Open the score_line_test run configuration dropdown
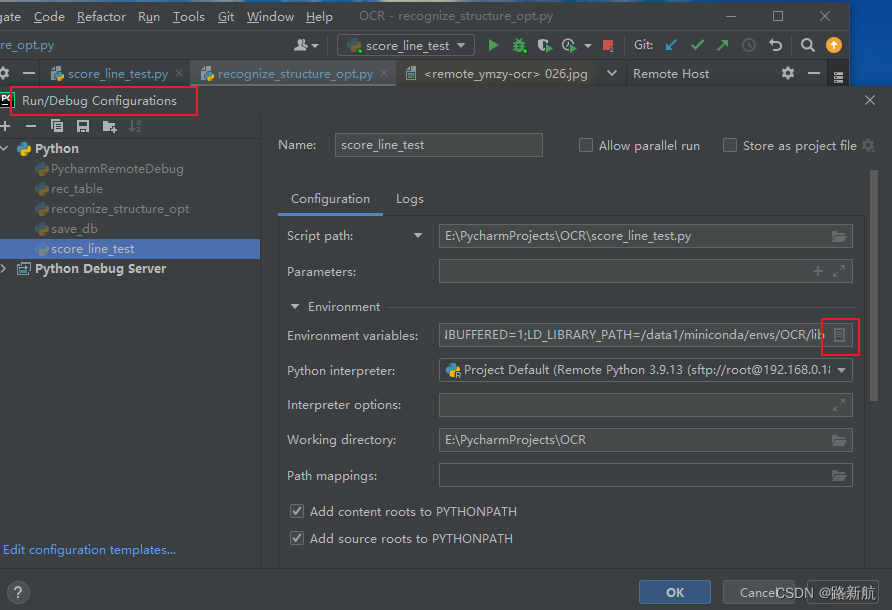Image resolution: width=892 pixels, height=610 pixels. [406, 45]
